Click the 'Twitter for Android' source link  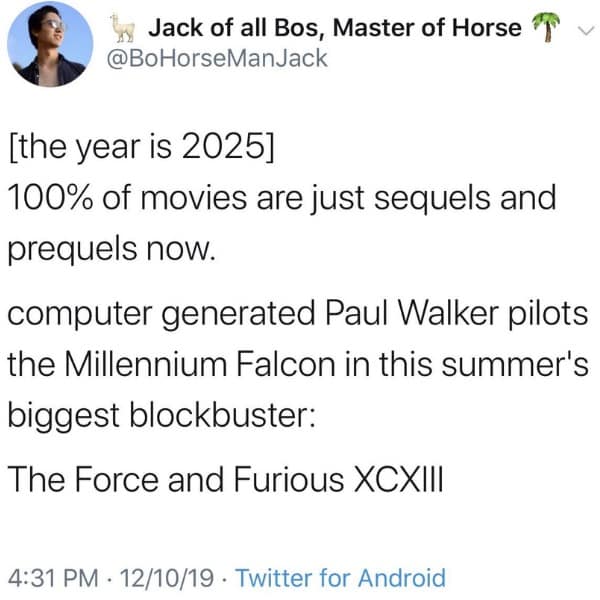pyautogui.click(x=340, y=577)
